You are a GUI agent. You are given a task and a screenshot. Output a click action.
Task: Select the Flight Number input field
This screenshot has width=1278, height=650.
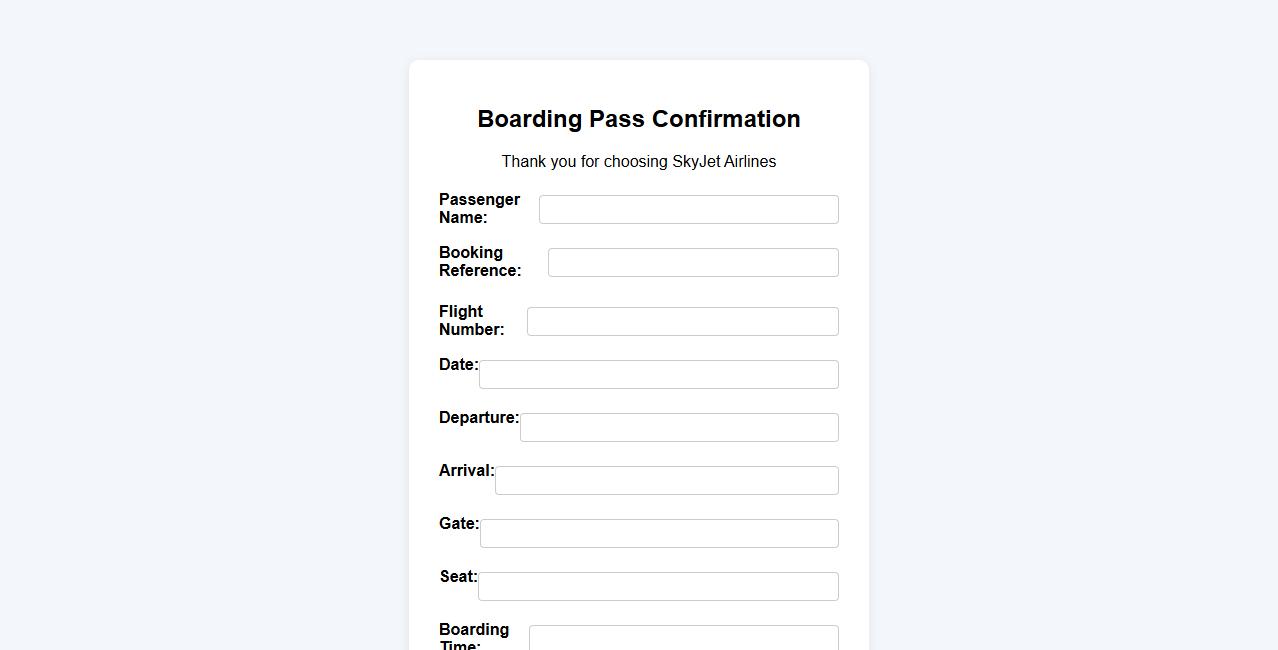pyautogui.click(x=682, y=322)
